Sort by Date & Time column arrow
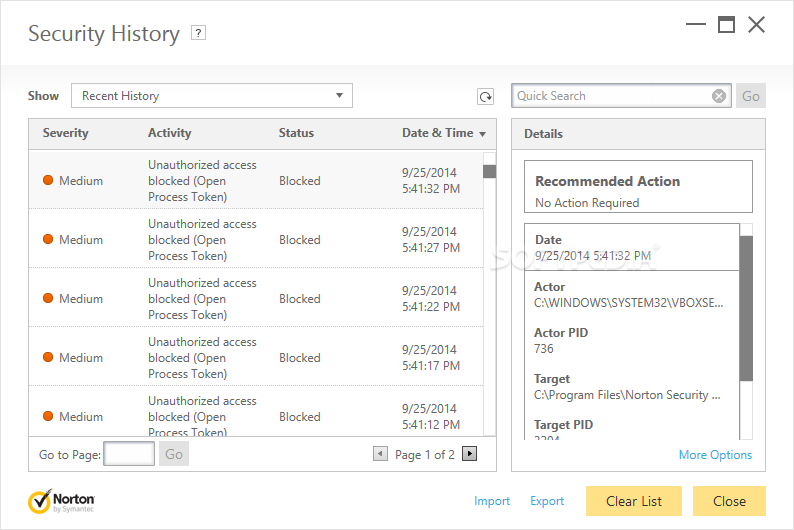This screenshot has width=794, height=530. point(483,134)
